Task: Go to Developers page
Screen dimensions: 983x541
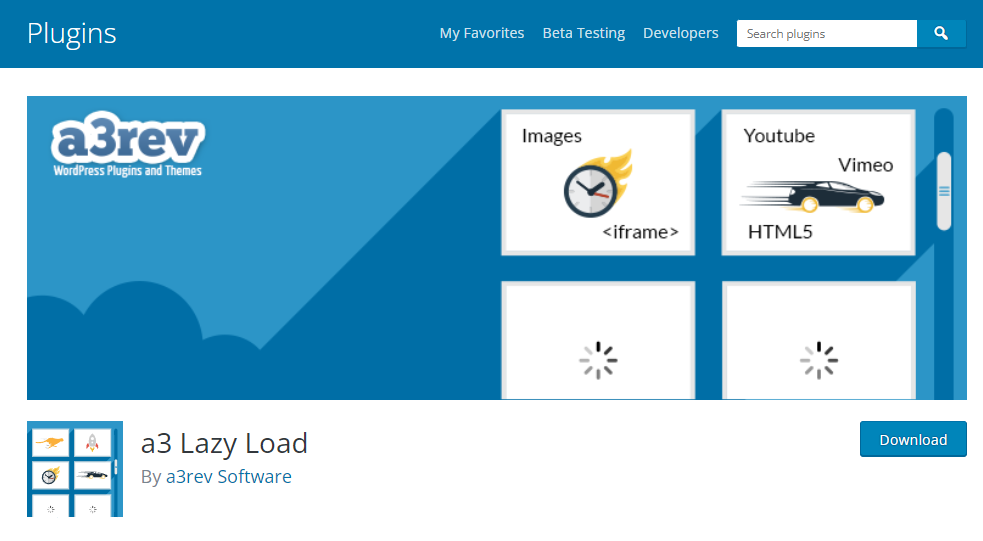Action: (681, 33)
